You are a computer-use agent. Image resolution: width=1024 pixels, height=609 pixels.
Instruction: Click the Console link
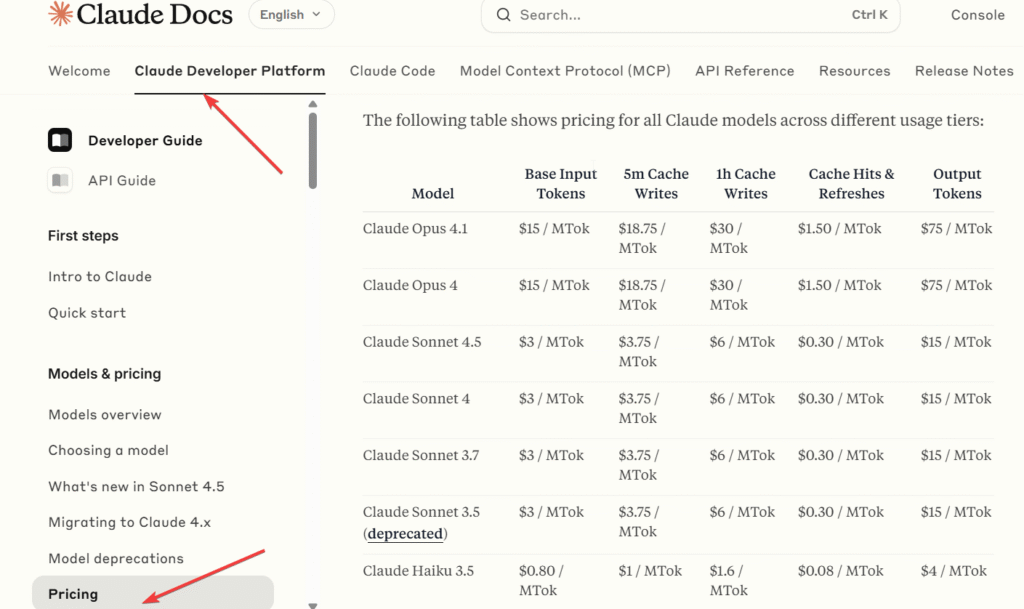[977, 15]
